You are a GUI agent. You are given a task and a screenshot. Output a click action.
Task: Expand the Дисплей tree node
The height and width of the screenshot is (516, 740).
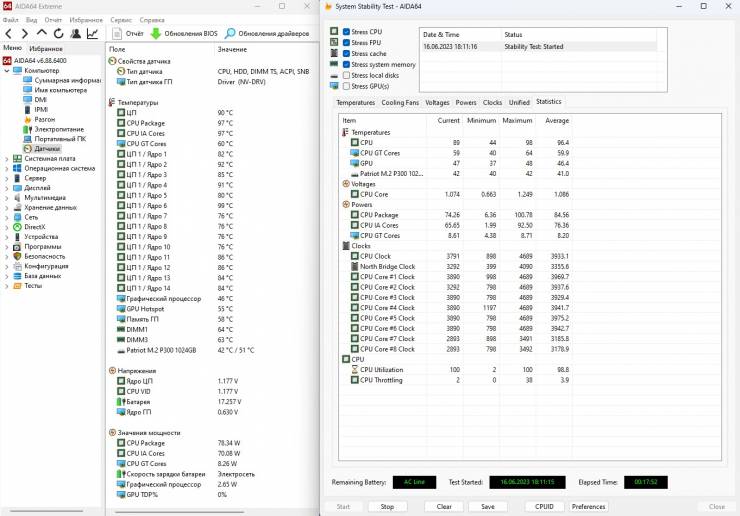[x=7, y=188]
